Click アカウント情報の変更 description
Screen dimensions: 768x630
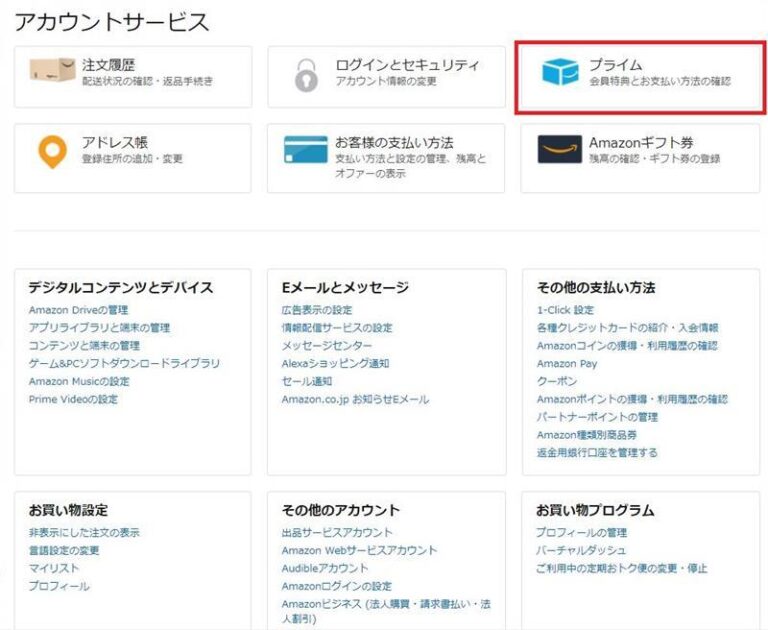[x=386, y=81]
